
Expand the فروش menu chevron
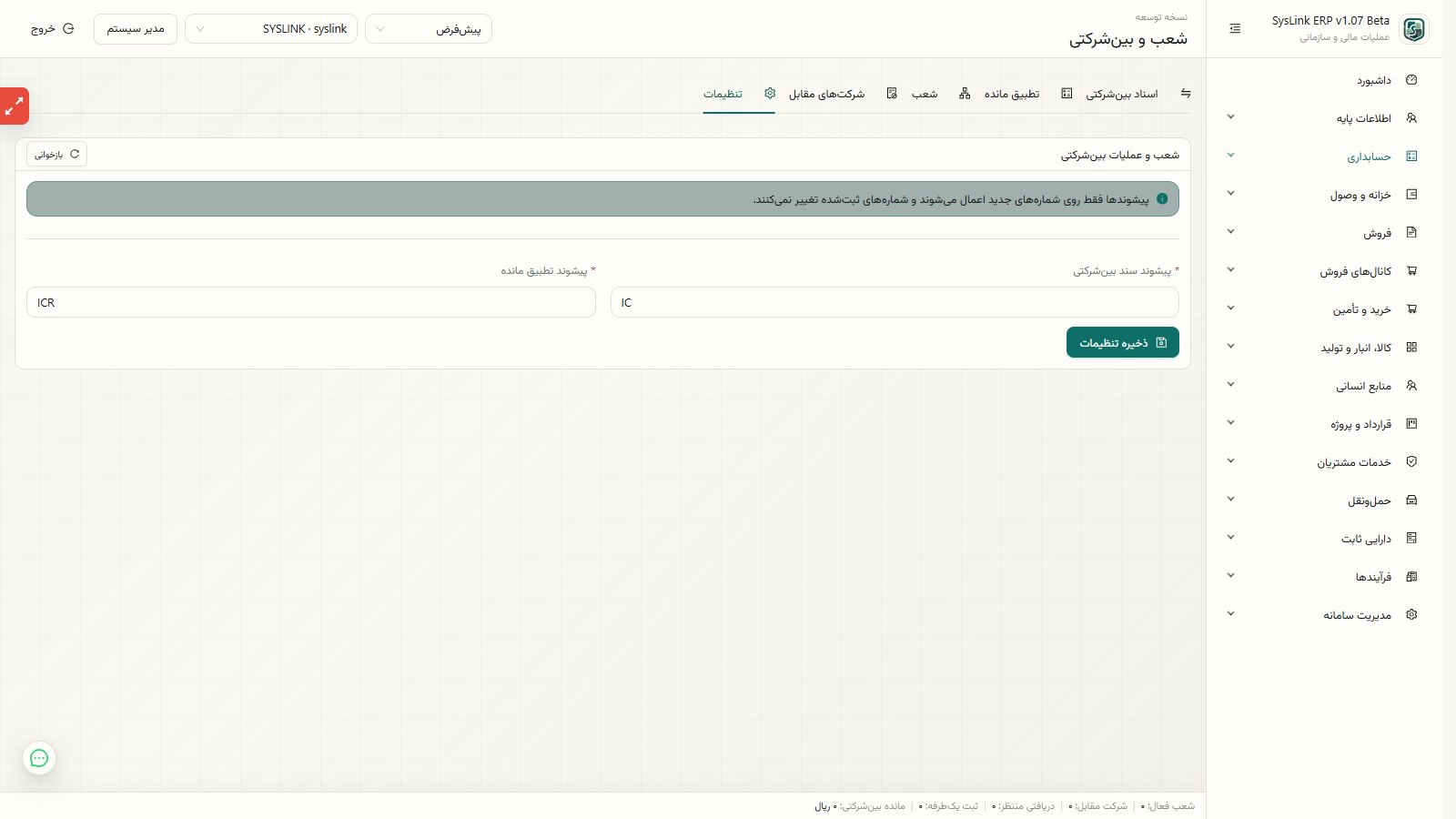pos(1230,232)
